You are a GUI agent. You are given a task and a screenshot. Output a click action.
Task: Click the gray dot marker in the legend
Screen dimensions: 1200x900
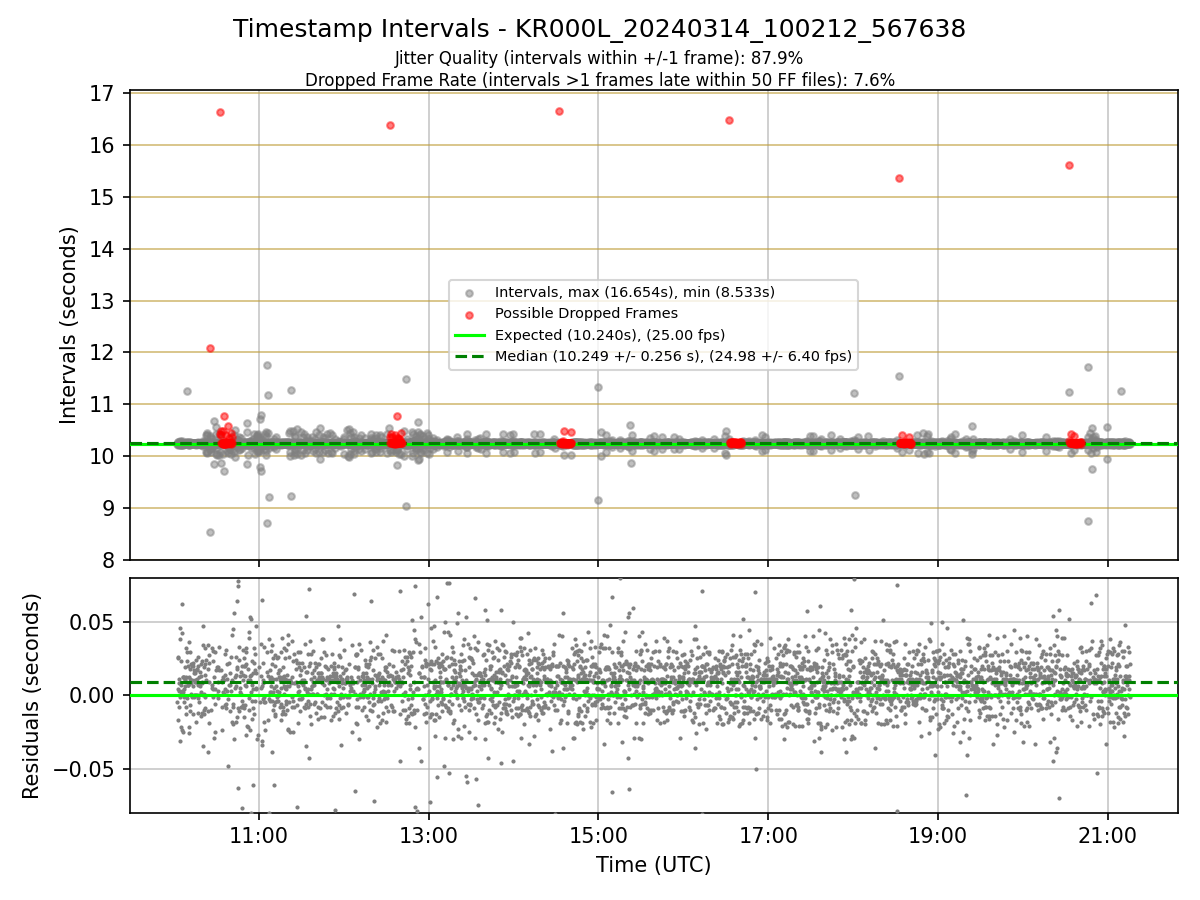point(469,293)
